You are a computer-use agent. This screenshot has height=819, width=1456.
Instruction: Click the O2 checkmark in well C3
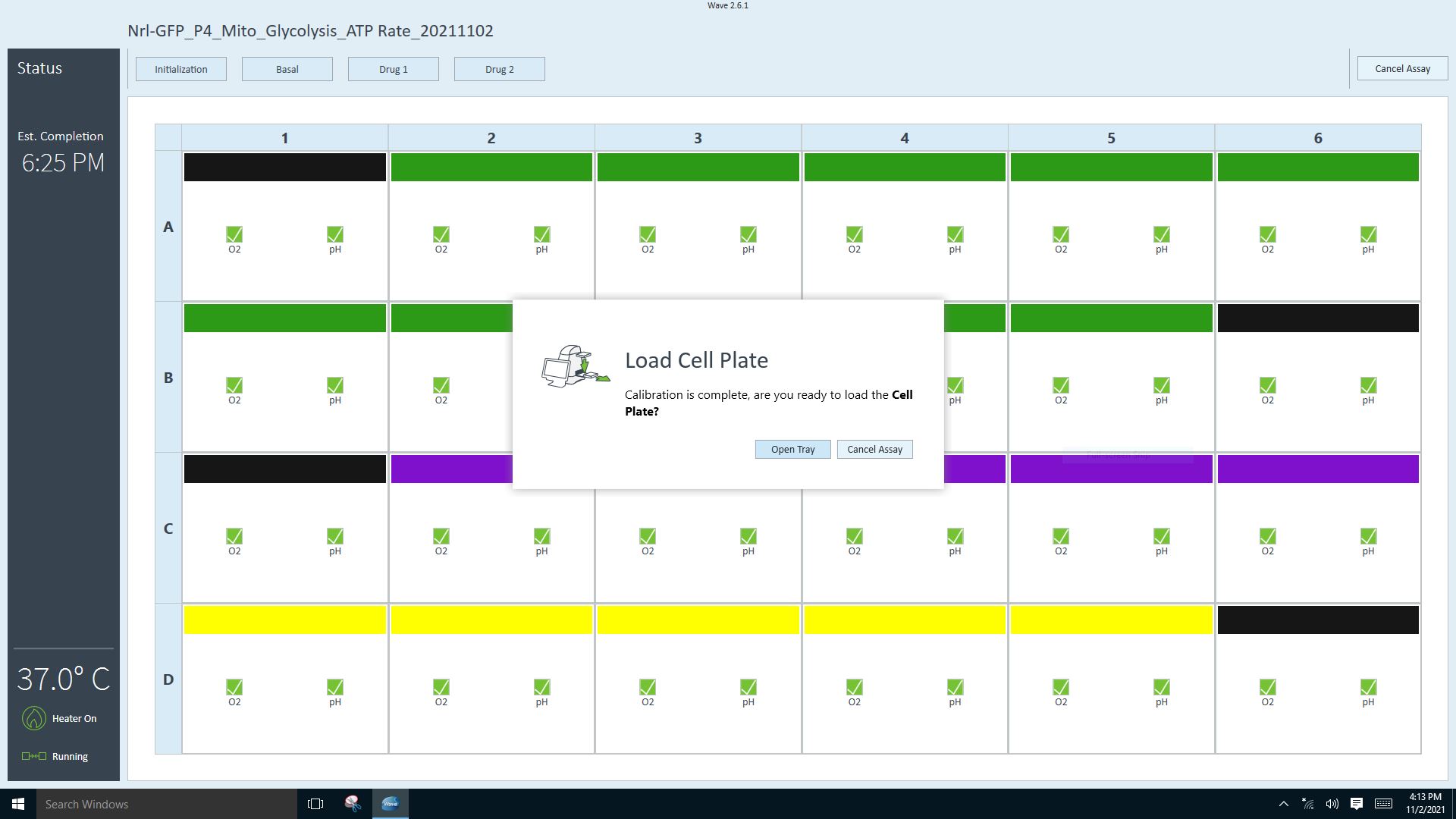point(648,536)
